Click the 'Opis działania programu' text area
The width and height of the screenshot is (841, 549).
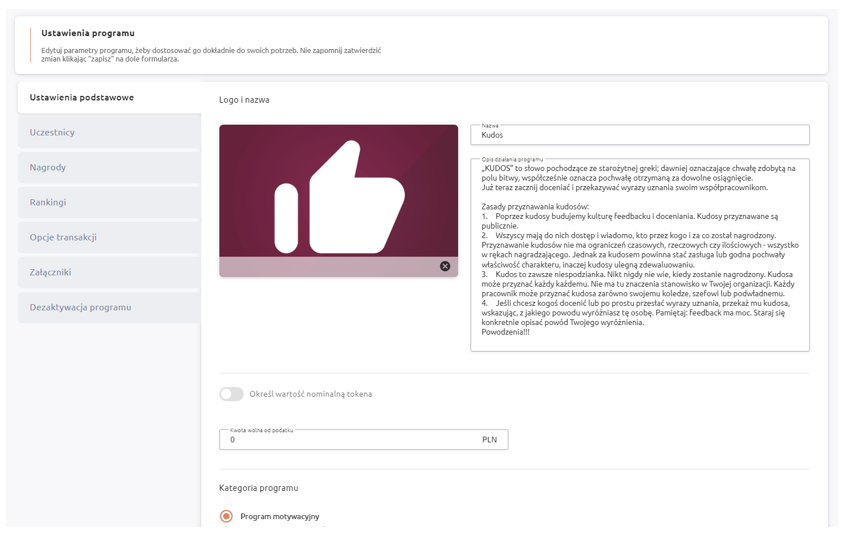pos(640,255)
